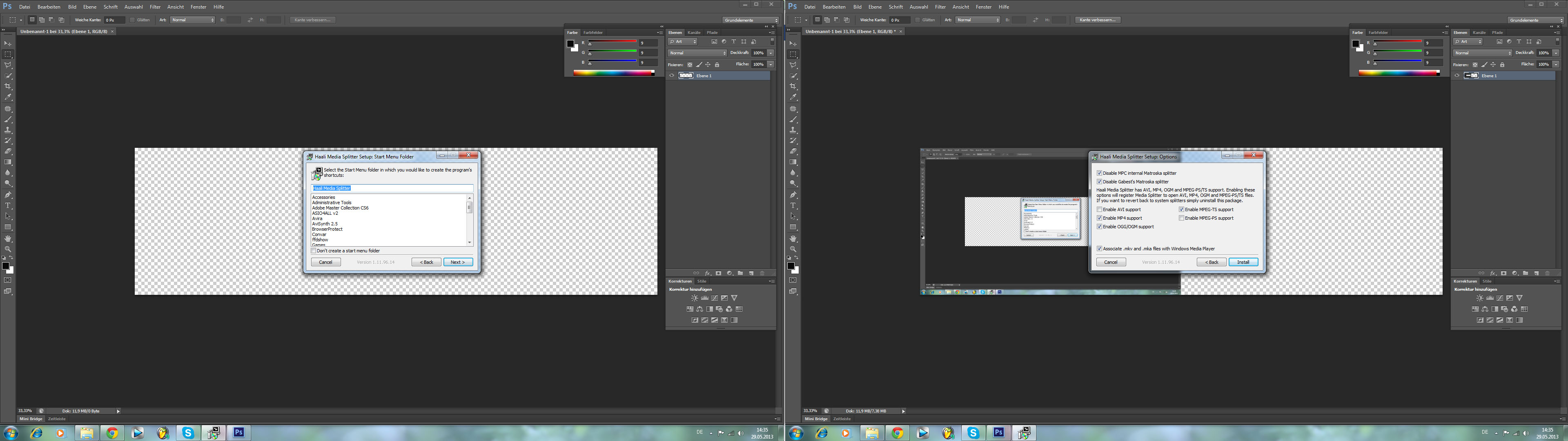The image size is (1568, 441).
Task: Select the Crop tool in left Photoshop window
Action: tap(8, 87)
